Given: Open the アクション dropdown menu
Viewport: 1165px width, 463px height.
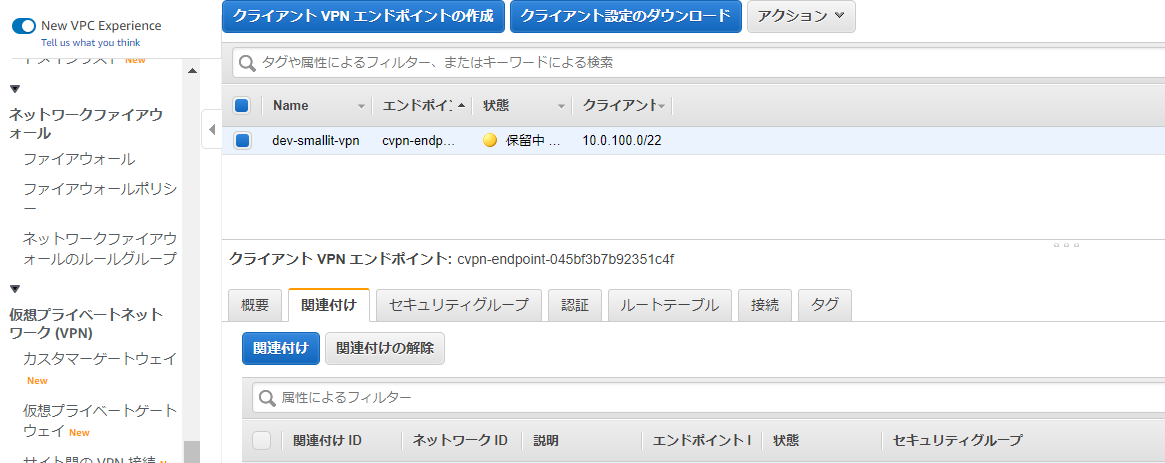Looking at the screenshot, I should pos(800,16).
